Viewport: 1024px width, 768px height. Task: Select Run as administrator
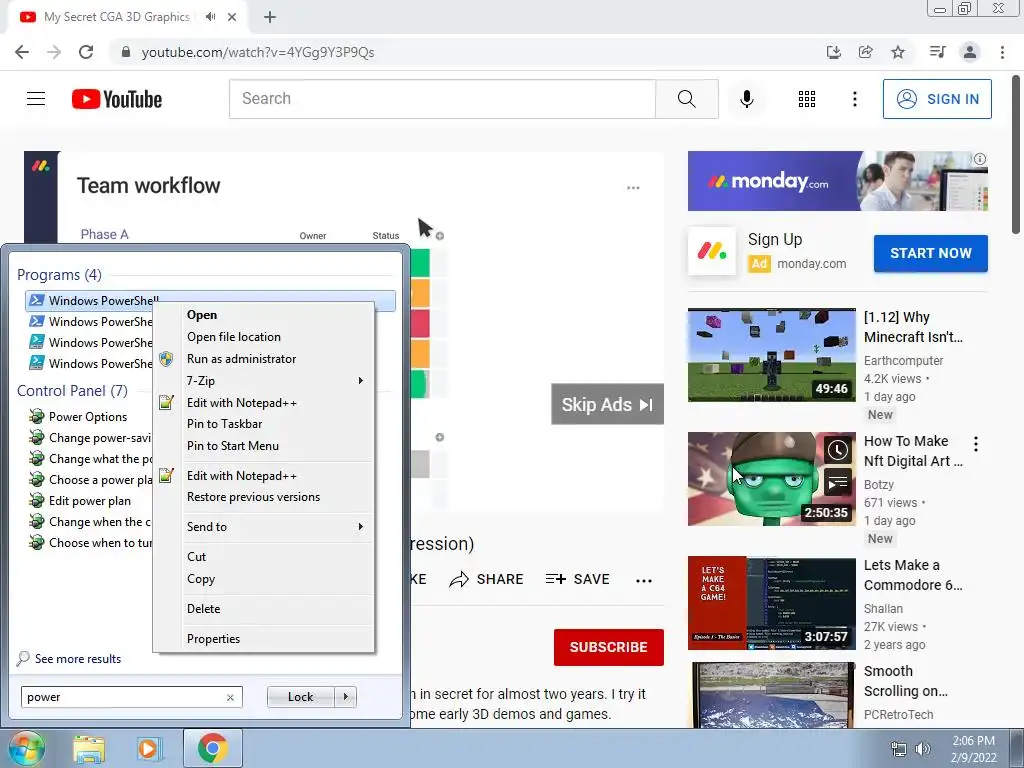[266, 359]
